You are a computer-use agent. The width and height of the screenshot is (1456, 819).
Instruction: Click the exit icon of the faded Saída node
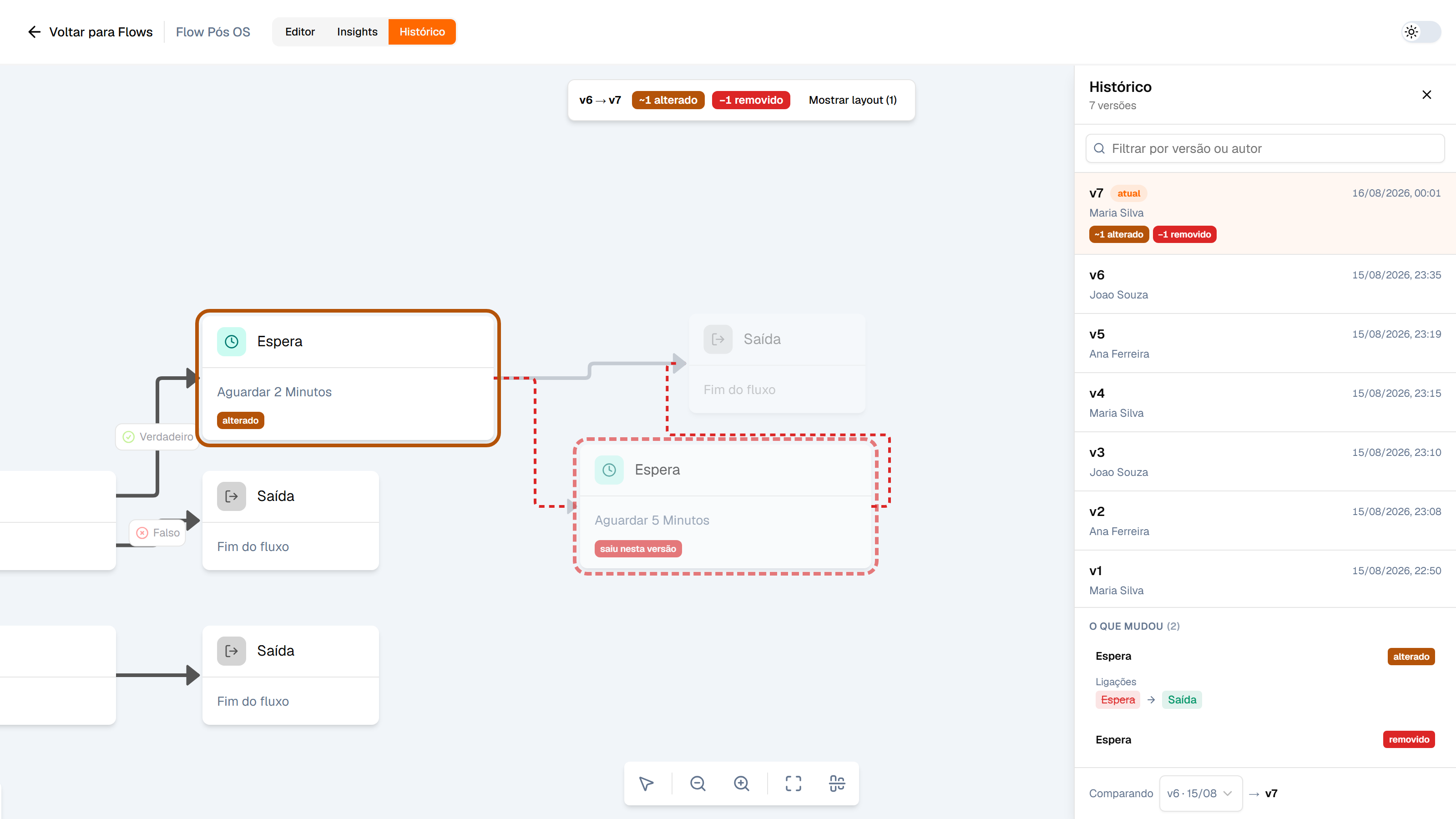point(718,339)
